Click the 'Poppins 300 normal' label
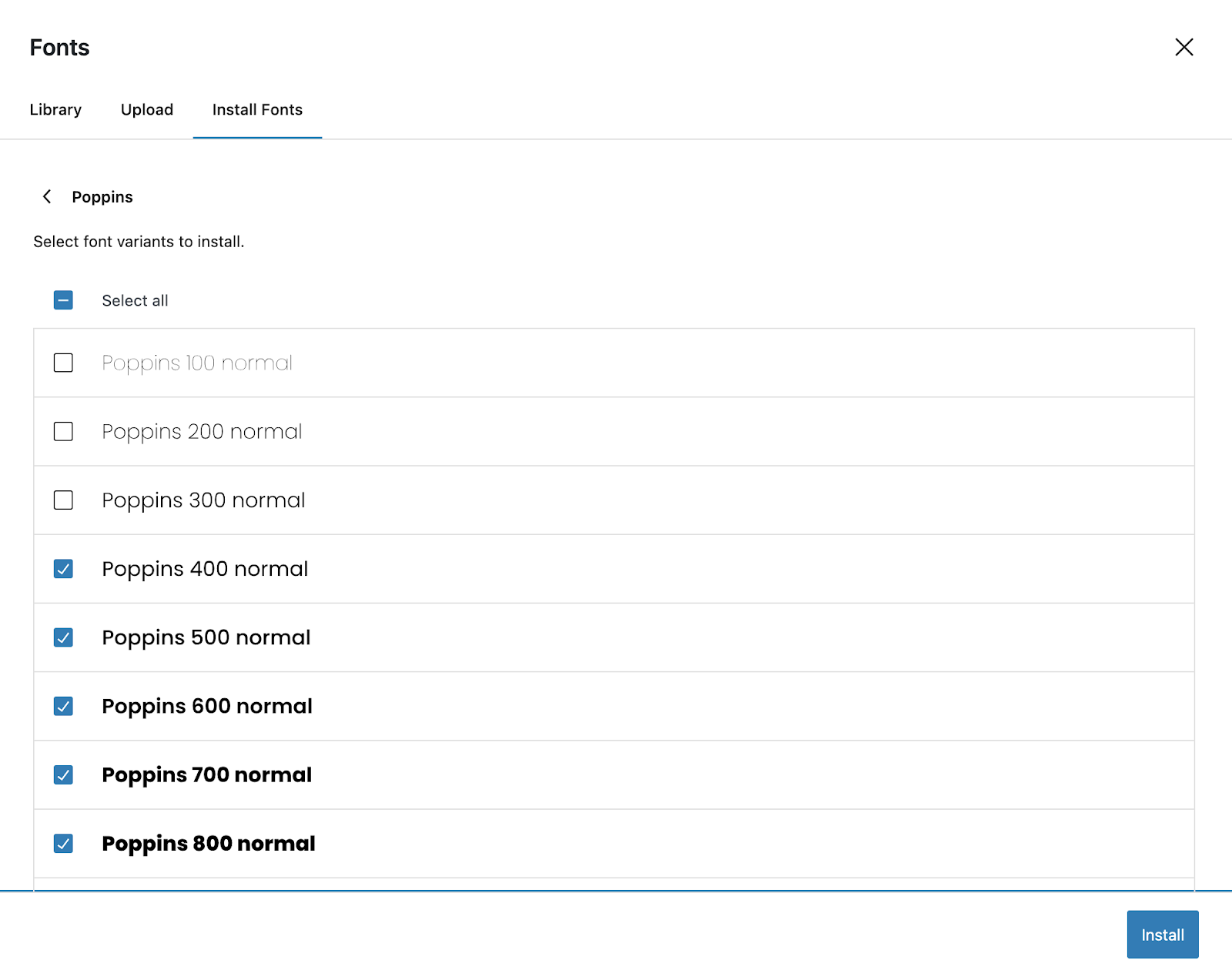This screenshot has height=970, width=1232. click(x=203, y=500)
